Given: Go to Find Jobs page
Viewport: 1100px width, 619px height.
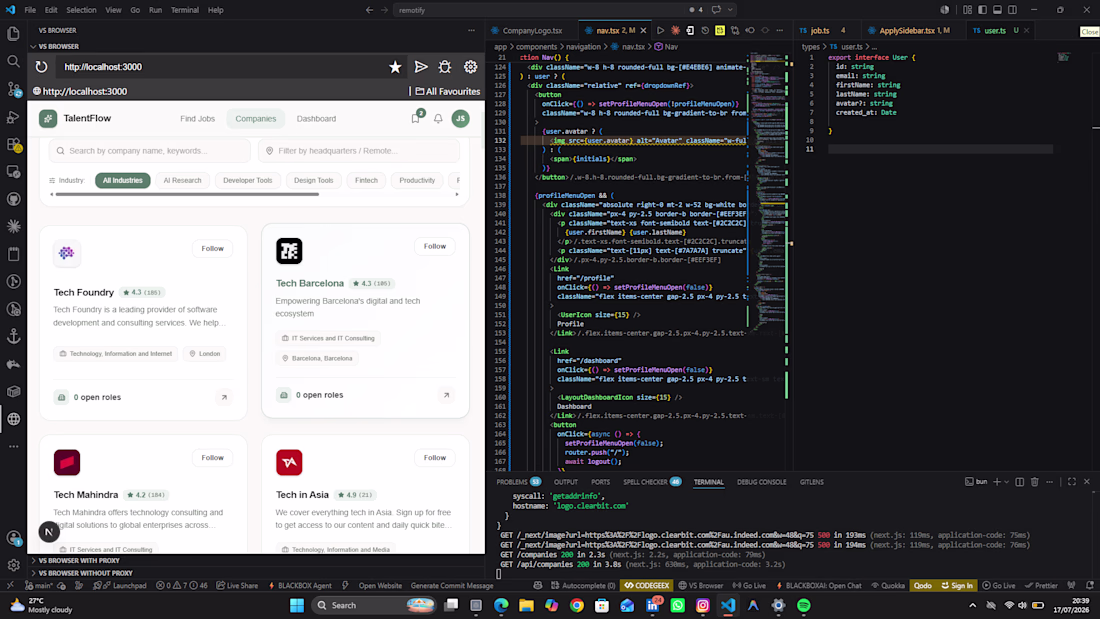Looking at the screenshot, I should click(198, 119).
